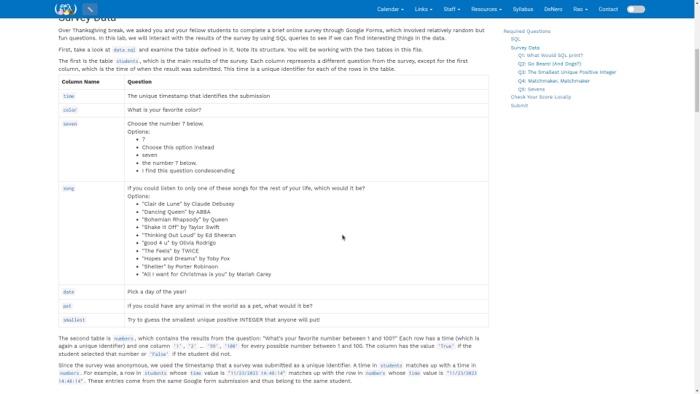
Task: Open the Calendar dropdown menu
Action: coord(390,9)
